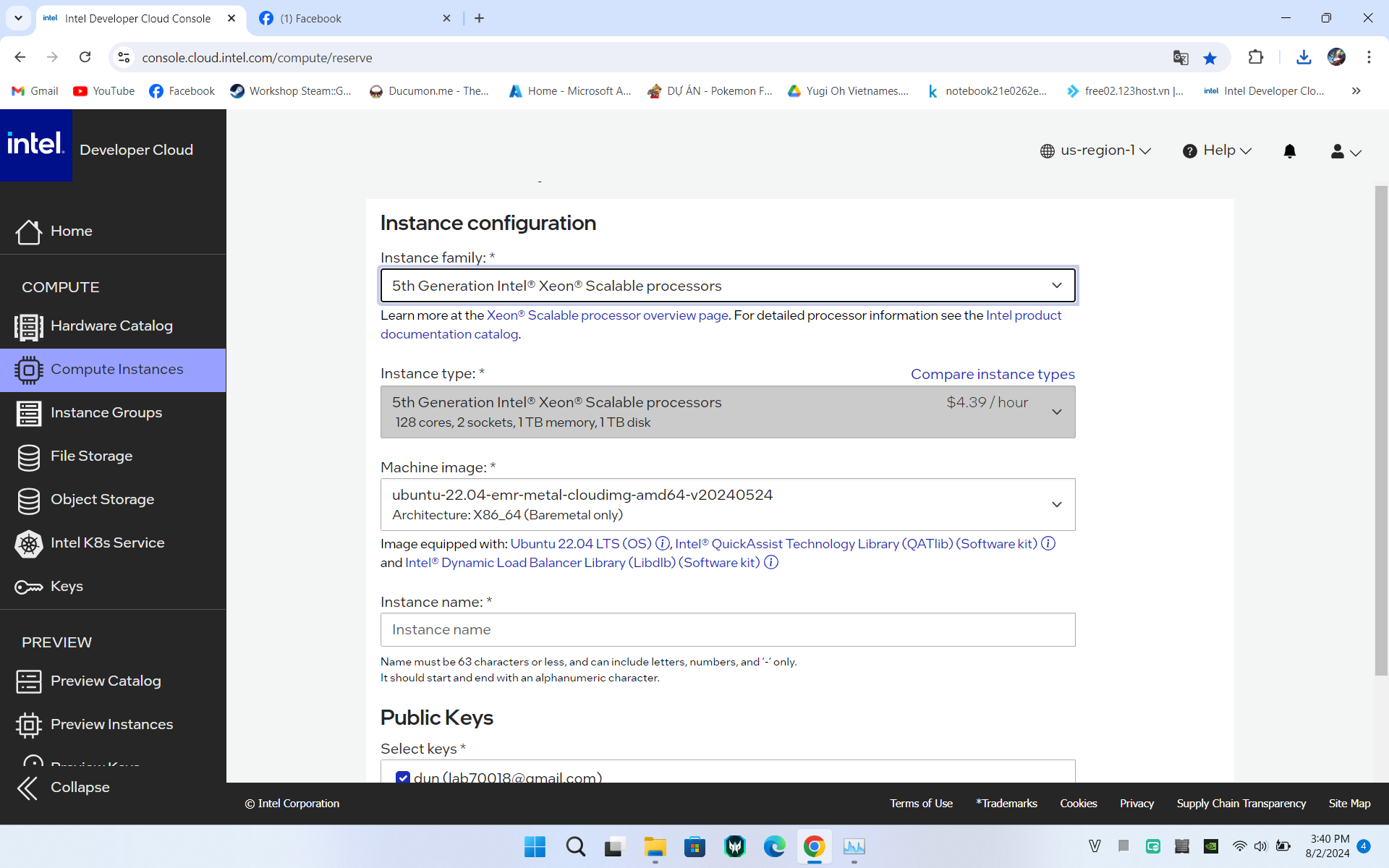Show more bookmarks chevron

click(1356, 91)
